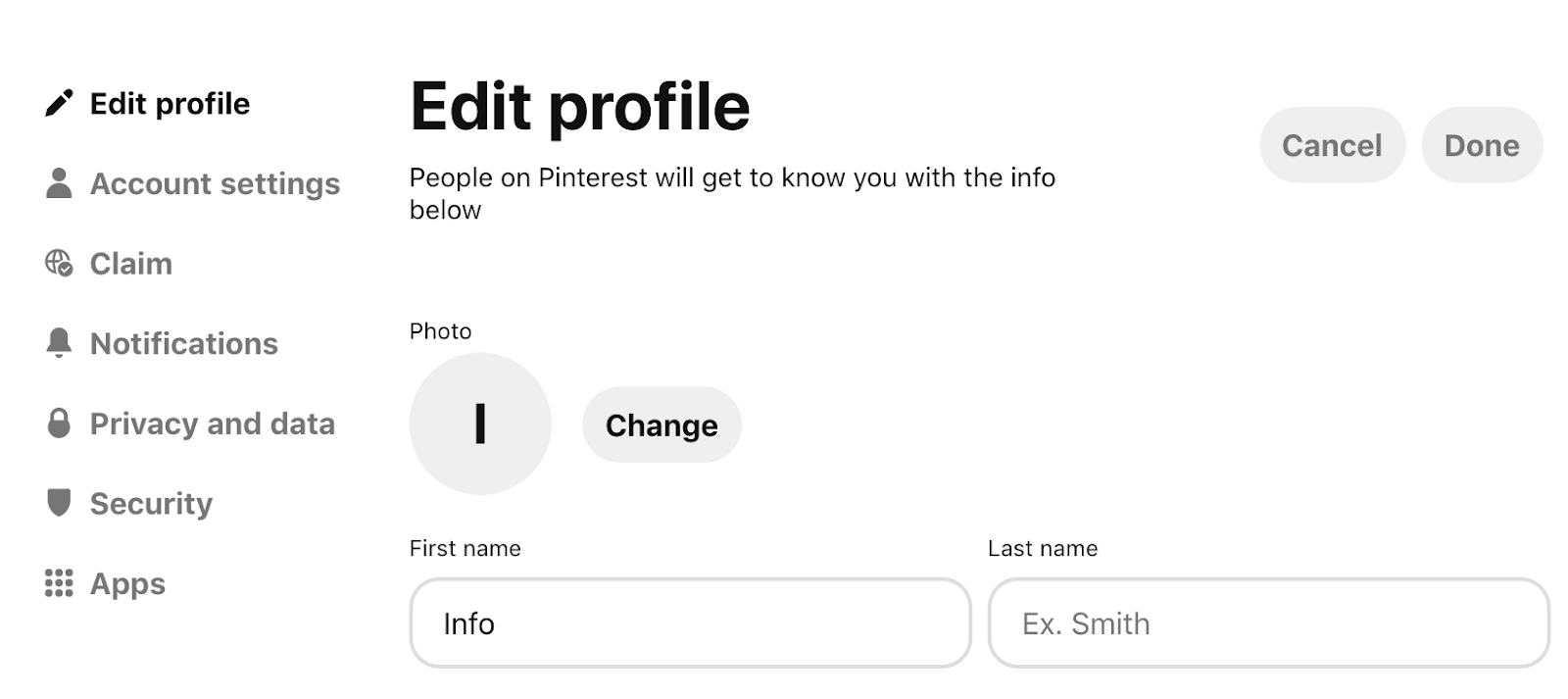Click the profile photo avatar circle
Screen dimensions: 1568x699
(480, 424)
